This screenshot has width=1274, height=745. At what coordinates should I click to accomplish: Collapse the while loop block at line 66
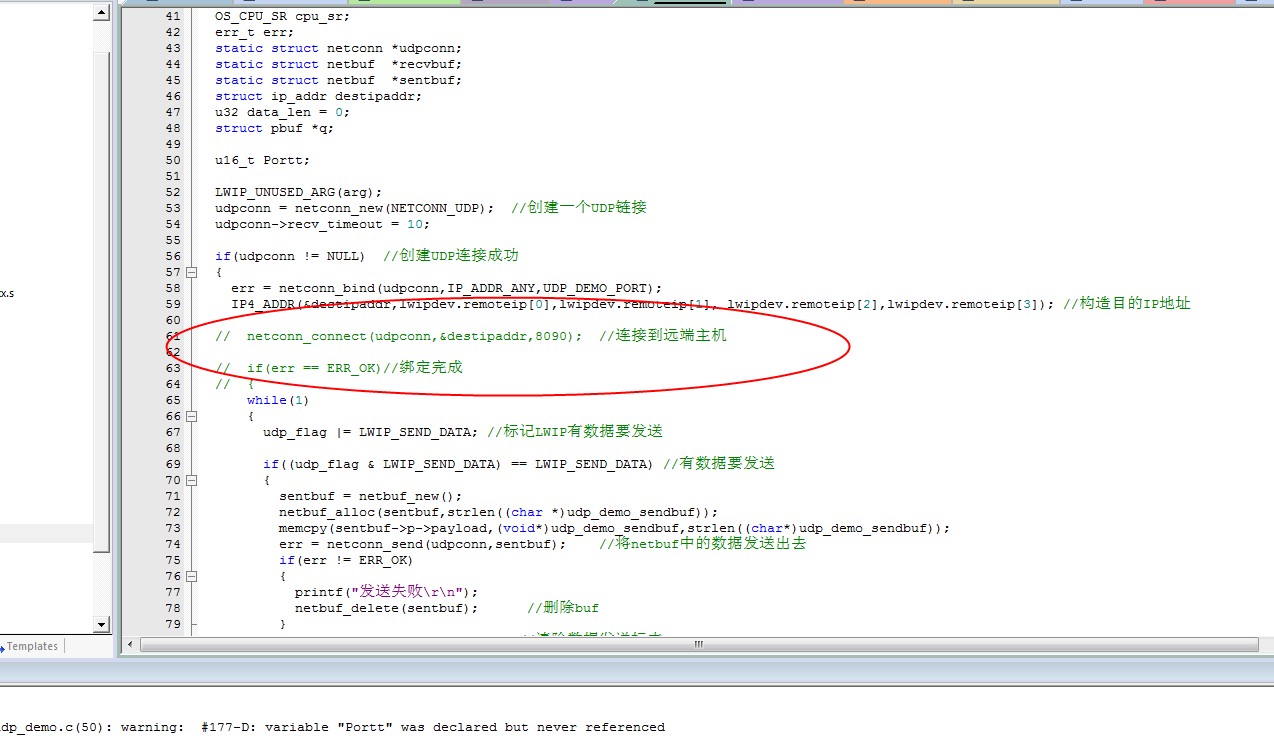[x=191, y=416]
